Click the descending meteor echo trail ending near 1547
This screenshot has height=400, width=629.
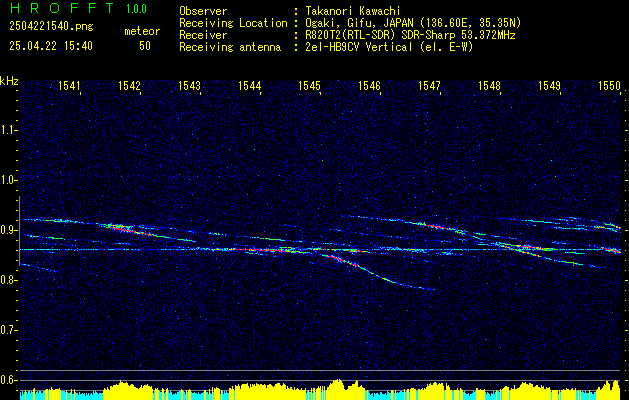point(377,274)
